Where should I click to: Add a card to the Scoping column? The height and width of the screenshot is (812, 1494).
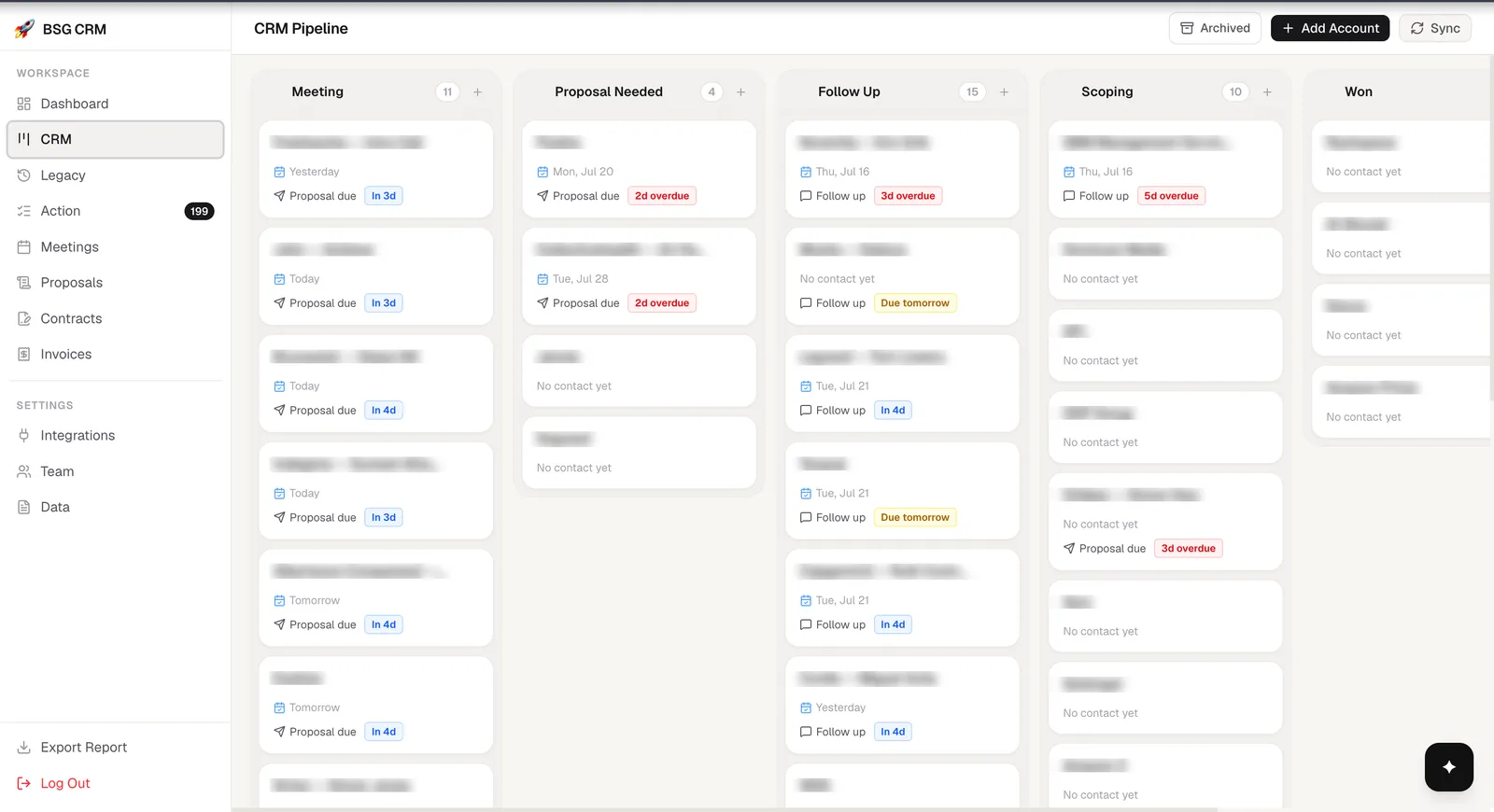1268,92
